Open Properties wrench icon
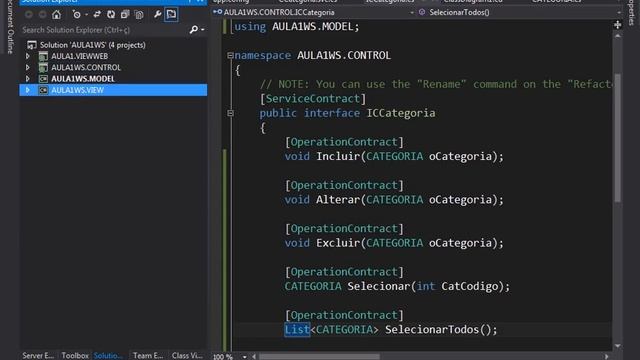 tap(158, 15)
